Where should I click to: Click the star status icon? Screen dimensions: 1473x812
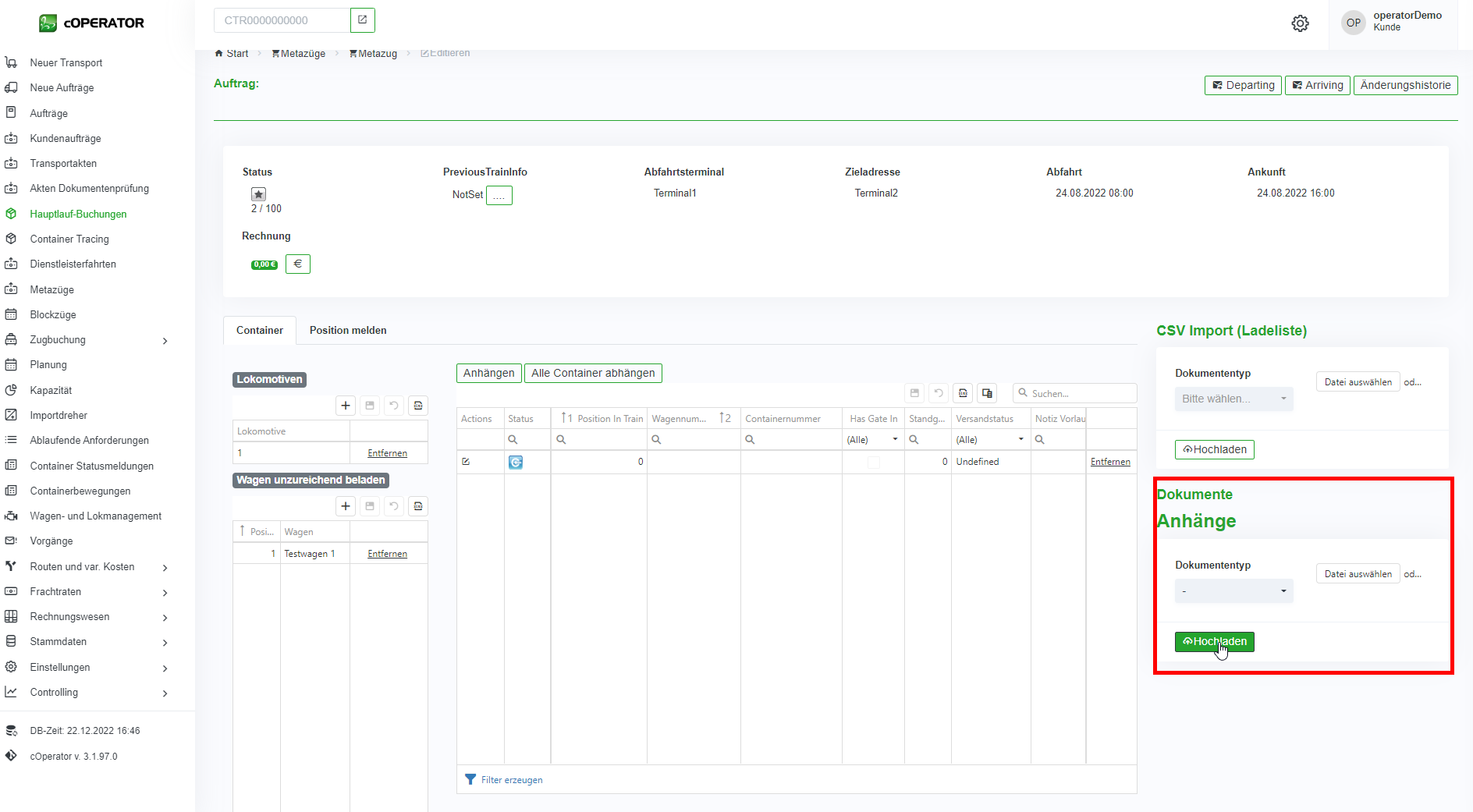pyautogui.click(x=258, y=194)
